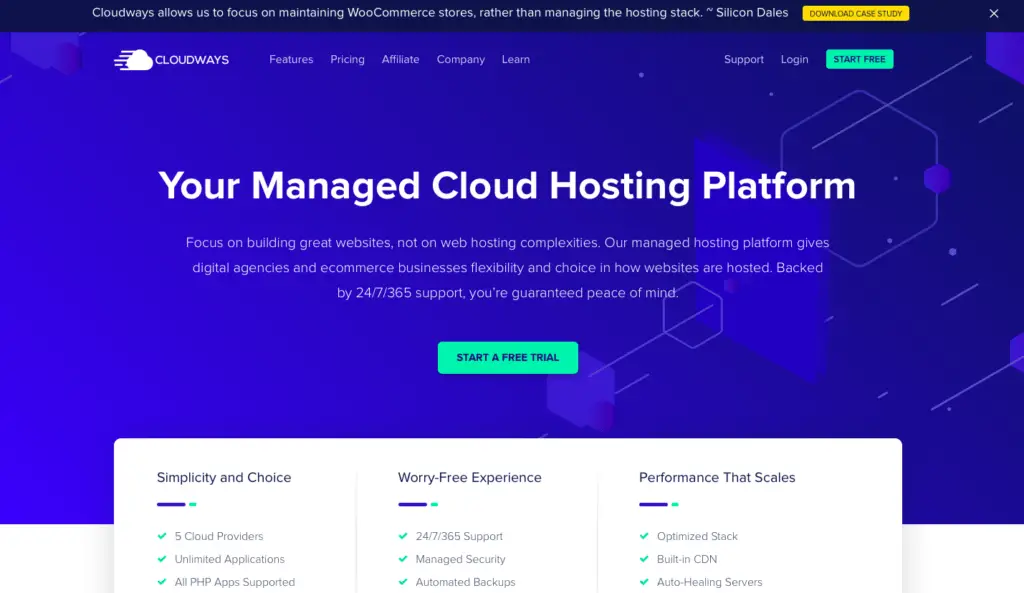Open the Pricing page
Image resolution: width=1024 pixels, height=593 pixels.
[347, 59]
